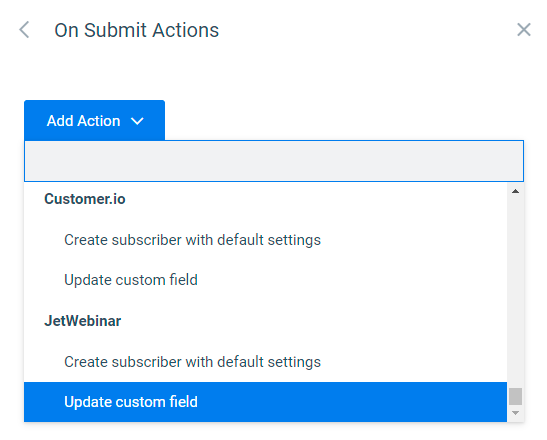Choose highlighted JetWebinar Update custom field
The width and height of the screenshot is (547, 440).
click(x=265, y=402)
